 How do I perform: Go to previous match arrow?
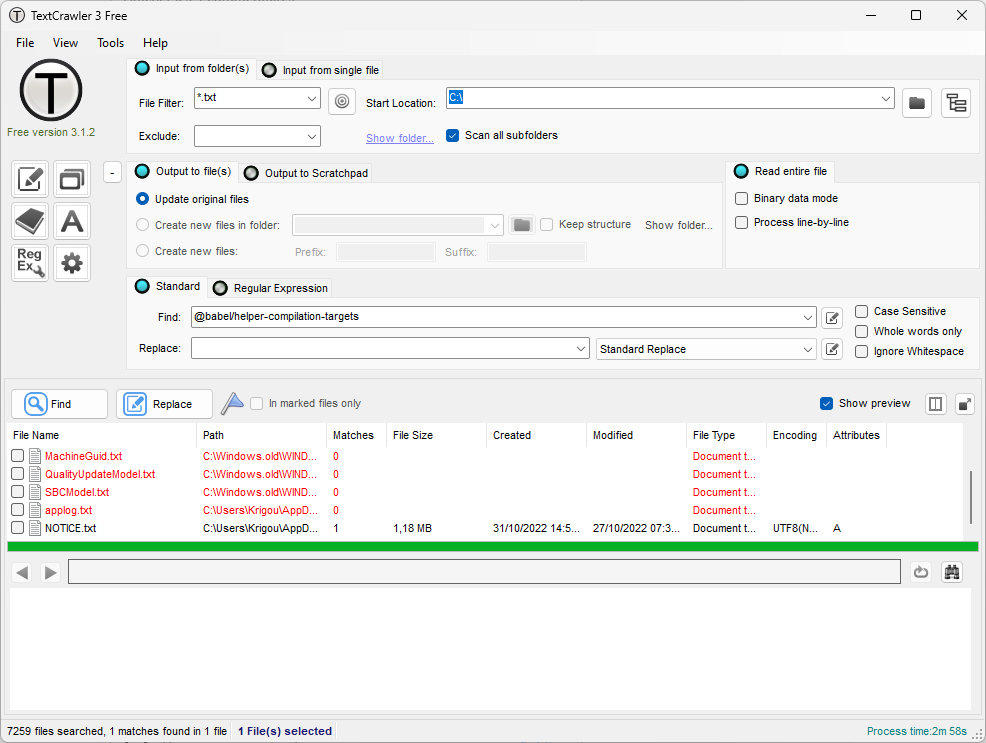coord(22,572)
